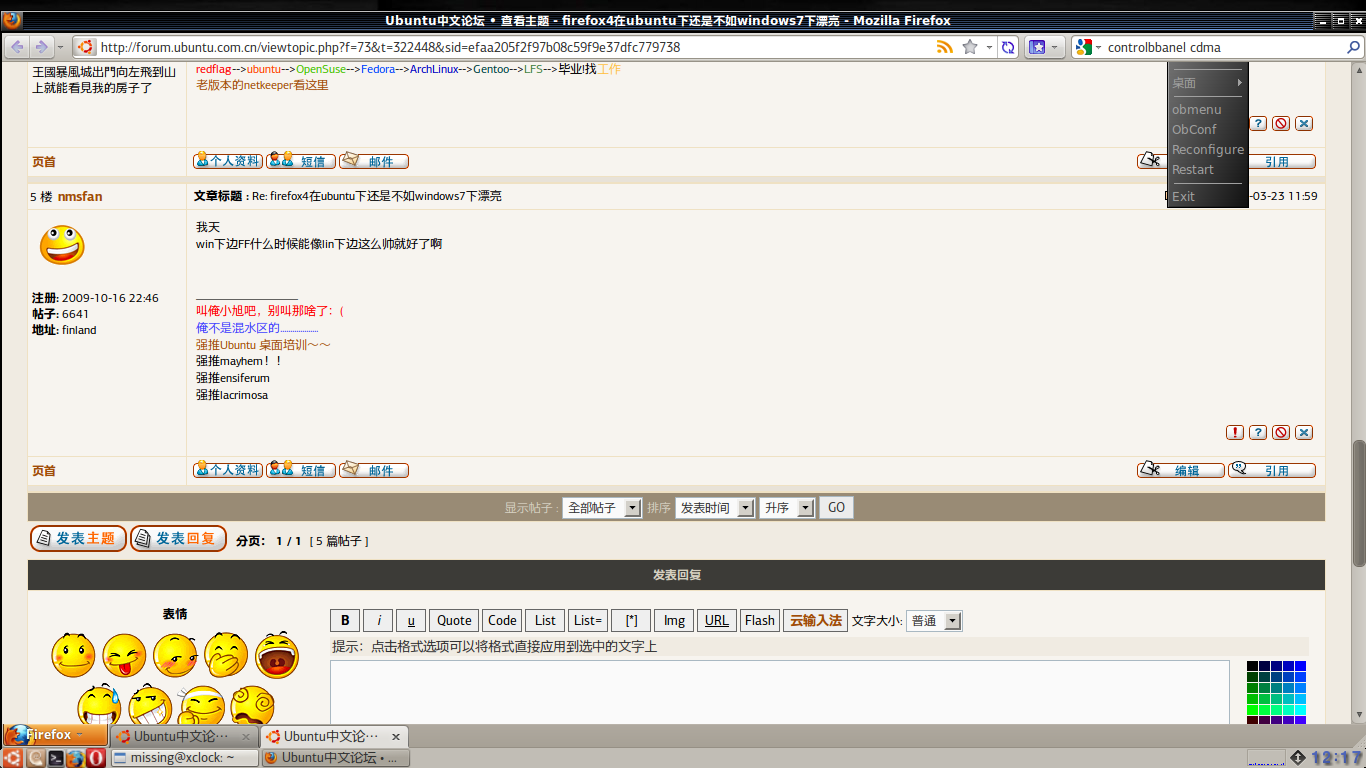Select ObConf from the Openbox menu

pos(1207,129)
